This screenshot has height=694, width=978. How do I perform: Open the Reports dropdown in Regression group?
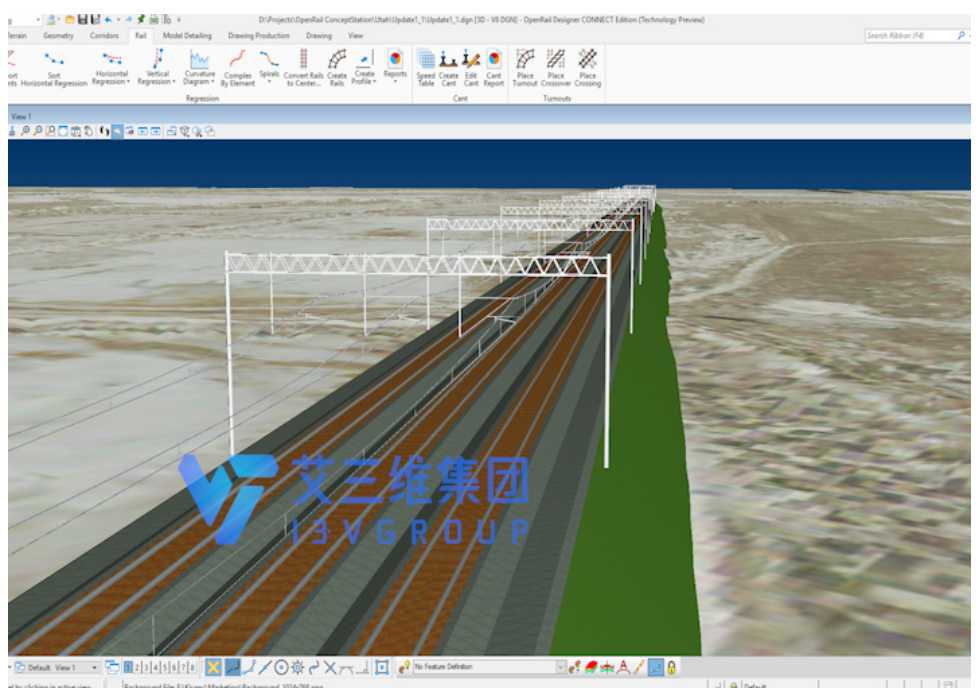click(395, 67)
